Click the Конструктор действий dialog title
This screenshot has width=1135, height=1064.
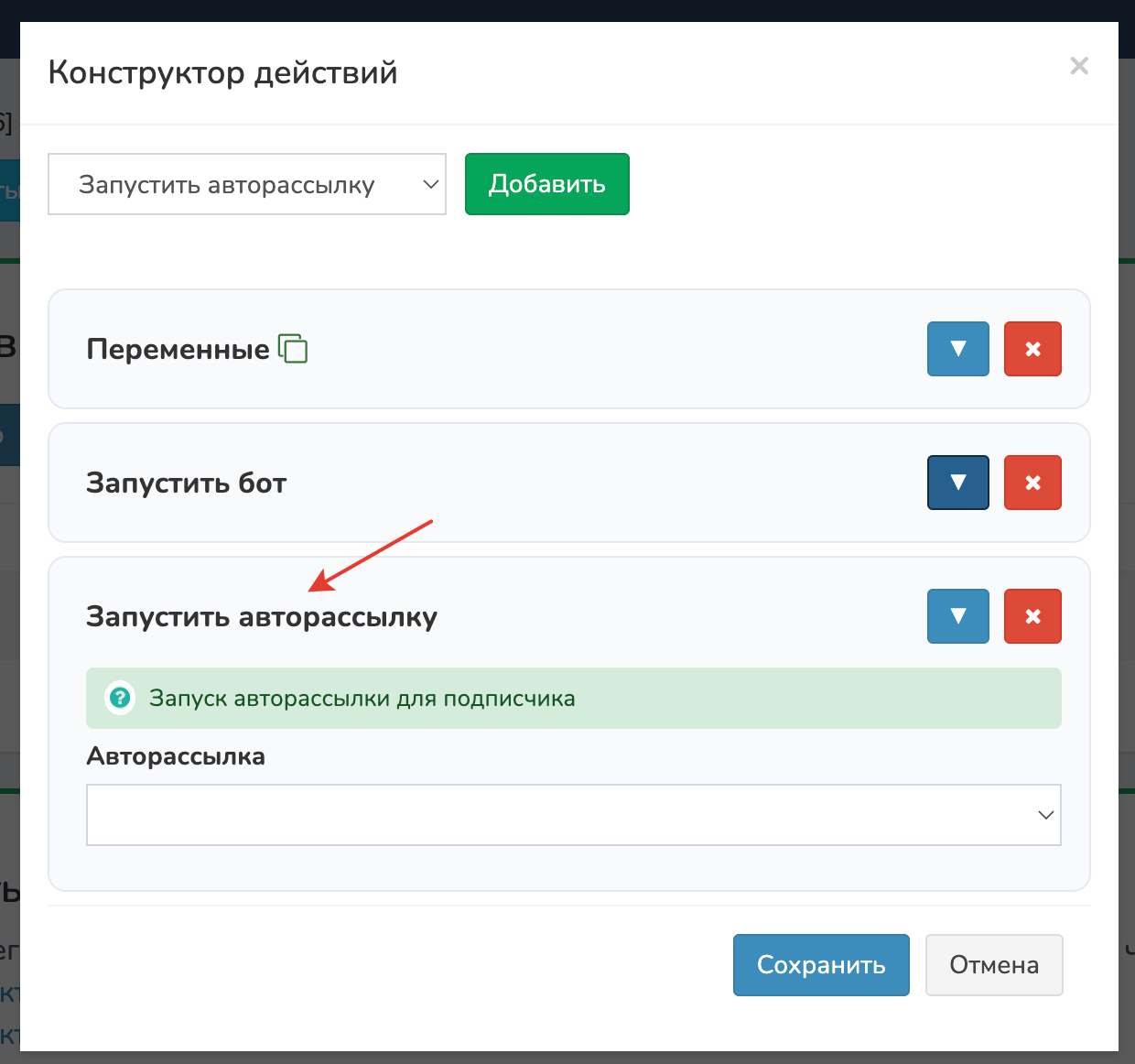pos(222,72)
